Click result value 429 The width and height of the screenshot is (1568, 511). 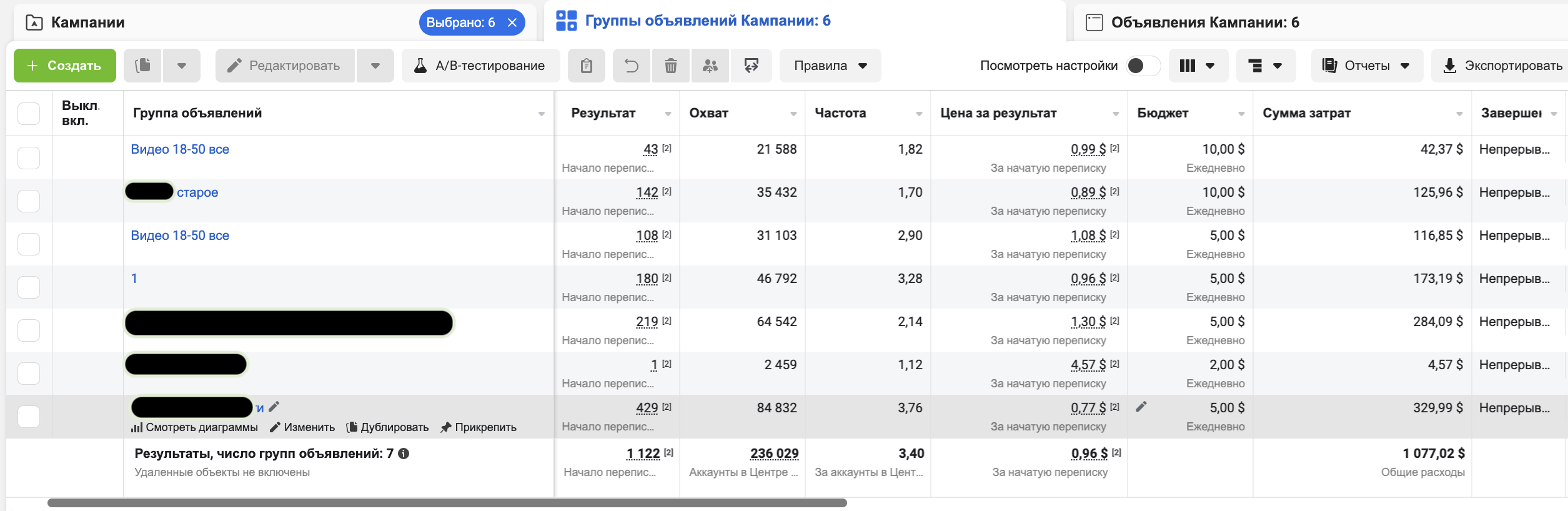click(647, 408)
